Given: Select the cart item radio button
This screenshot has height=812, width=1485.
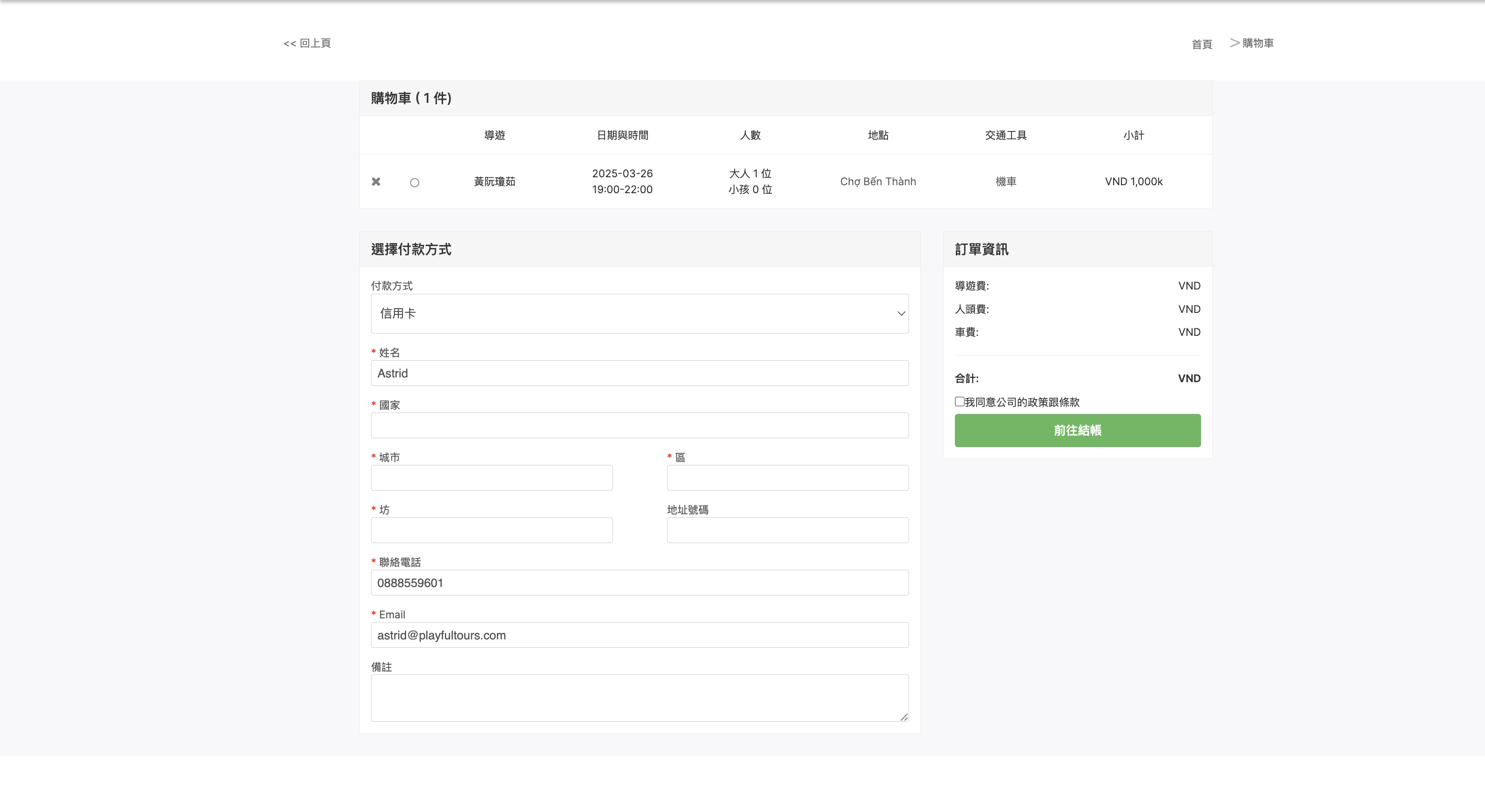Looking at the screenshot, I should point(415,183).
